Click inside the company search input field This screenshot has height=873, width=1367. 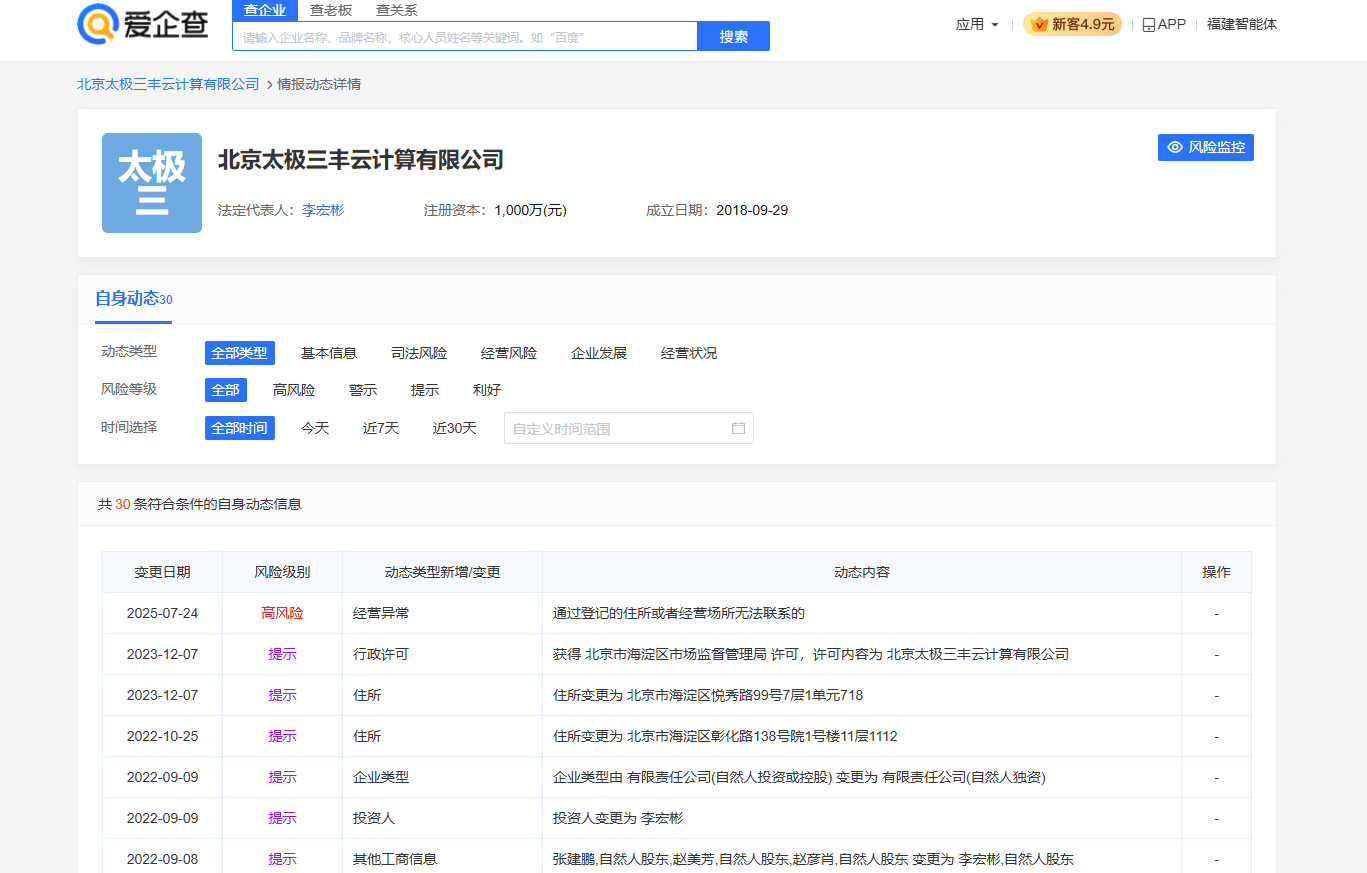coord(464,35)
